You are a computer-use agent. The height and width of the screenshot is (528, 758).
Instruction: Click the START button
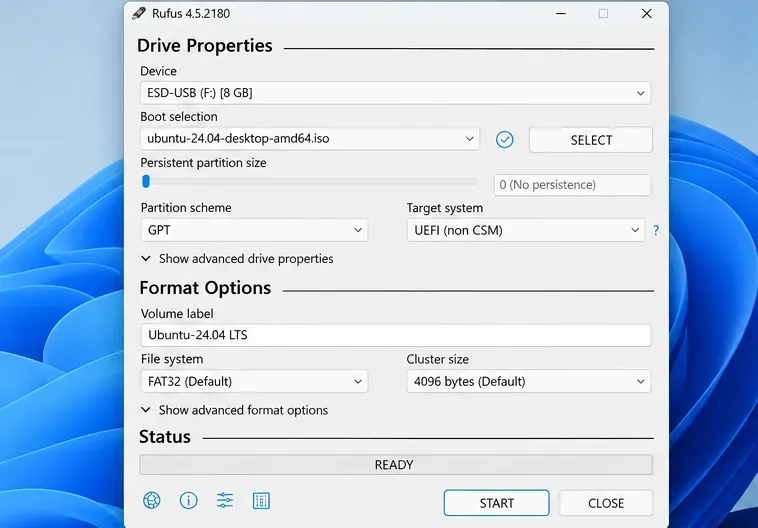496,503
